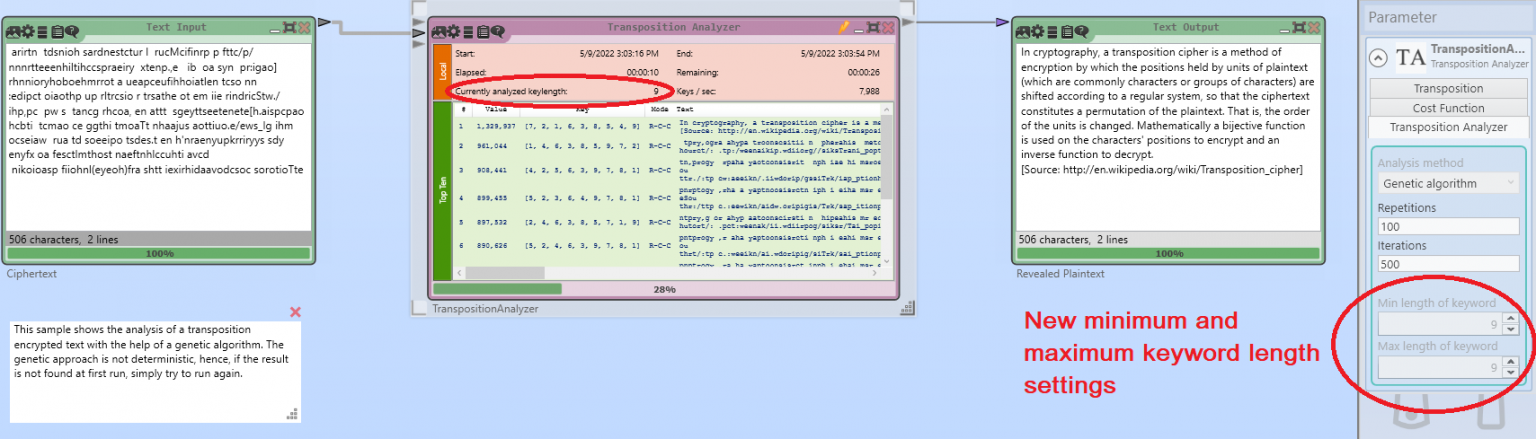Click the TA plugin icon in Parameter panel

click(1410, 58)
